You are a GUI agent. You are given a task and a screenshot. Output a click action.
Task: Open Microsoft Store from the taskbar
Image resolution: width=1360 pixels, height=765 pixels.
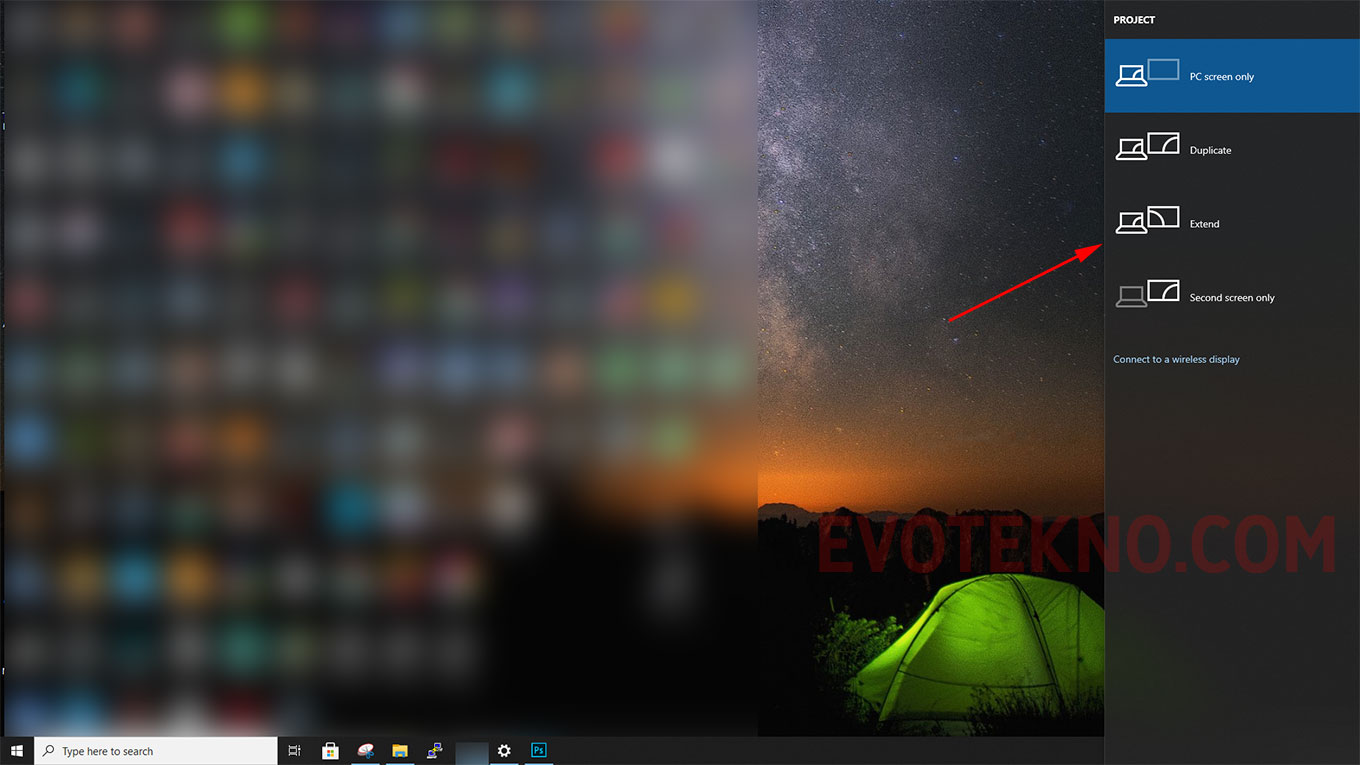(330, 750)
